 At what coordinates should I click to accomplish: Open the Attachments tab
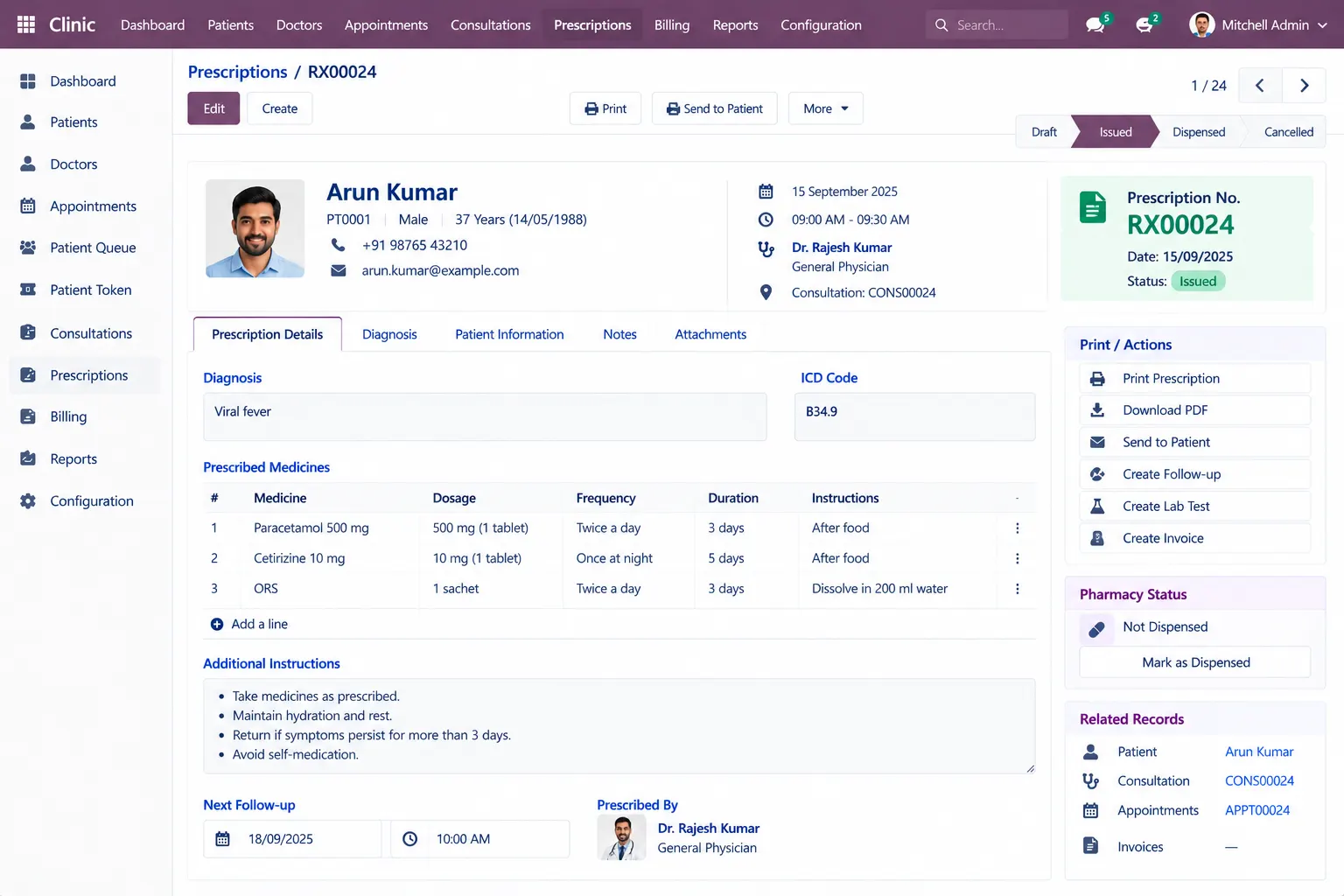pyautogui.click(x=710, y=334)
